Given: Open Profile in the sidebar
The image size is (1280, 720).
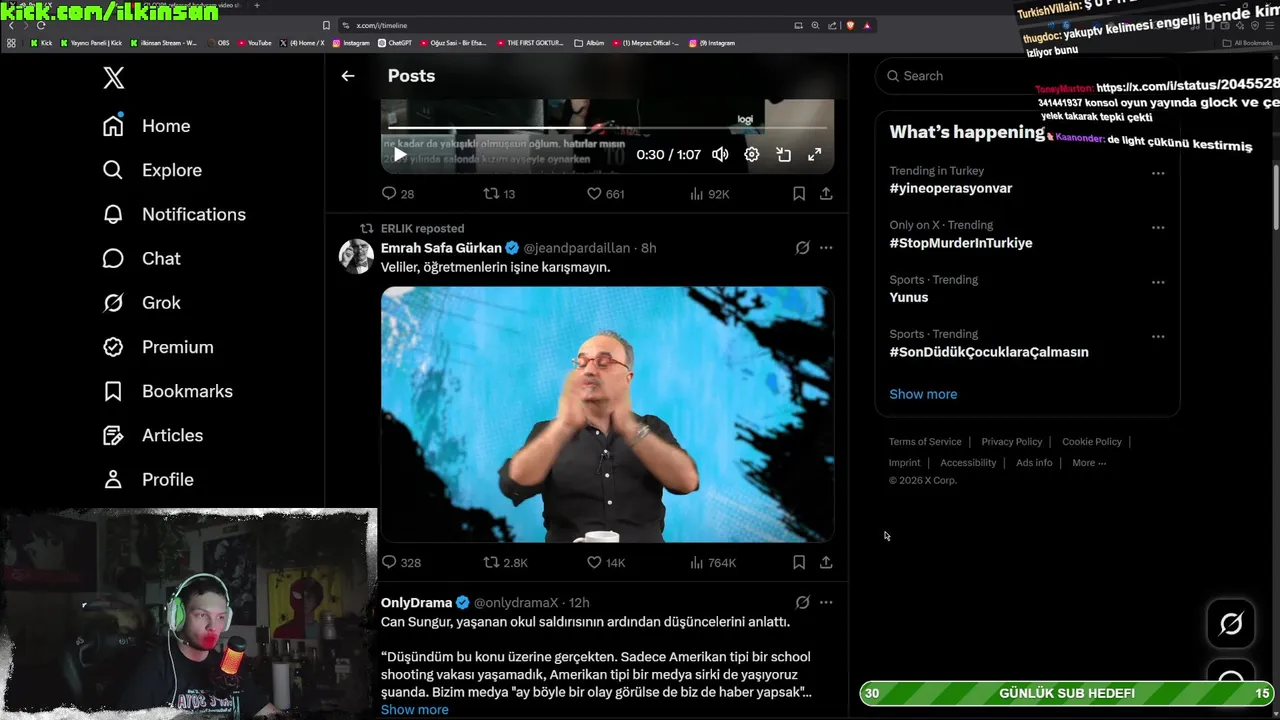Looking at the screenshot, I should [148, 479].
